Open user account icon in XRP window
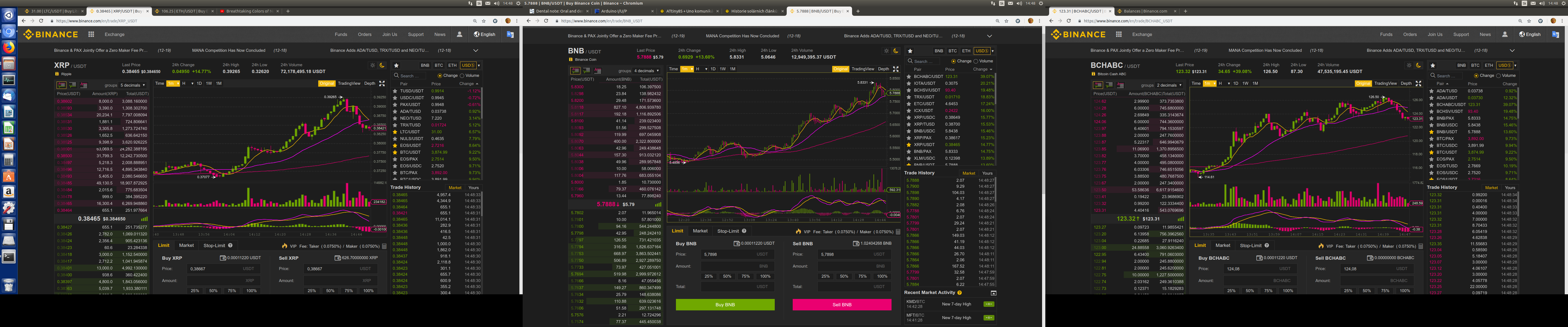This screenshot has height=327, width=1568. click(x=460, y=35)
